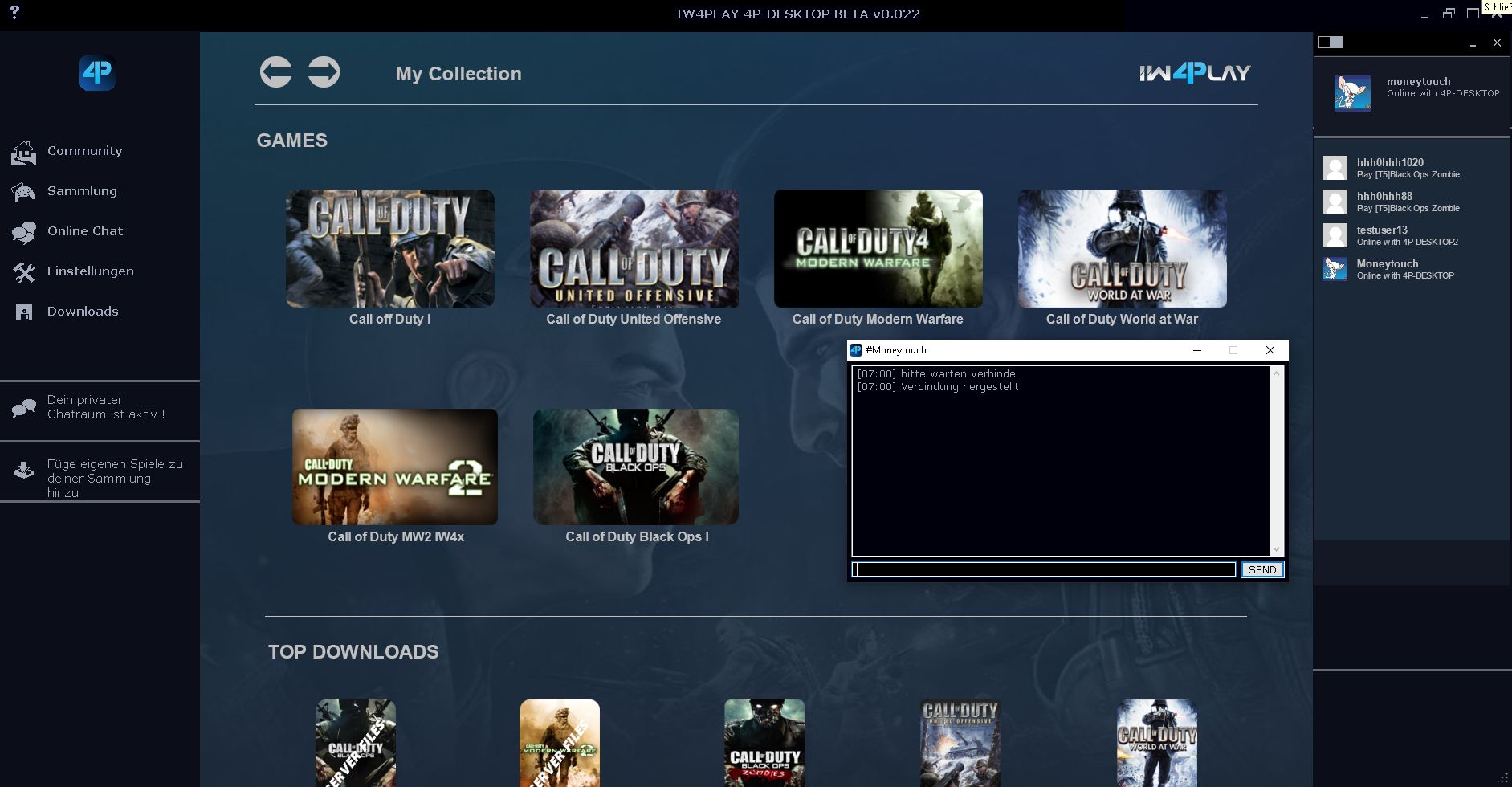Click chat scrollbar up arrow
Image resolution: width=1512 pixels, height=787 pixels.
[x=1276, y=373]
